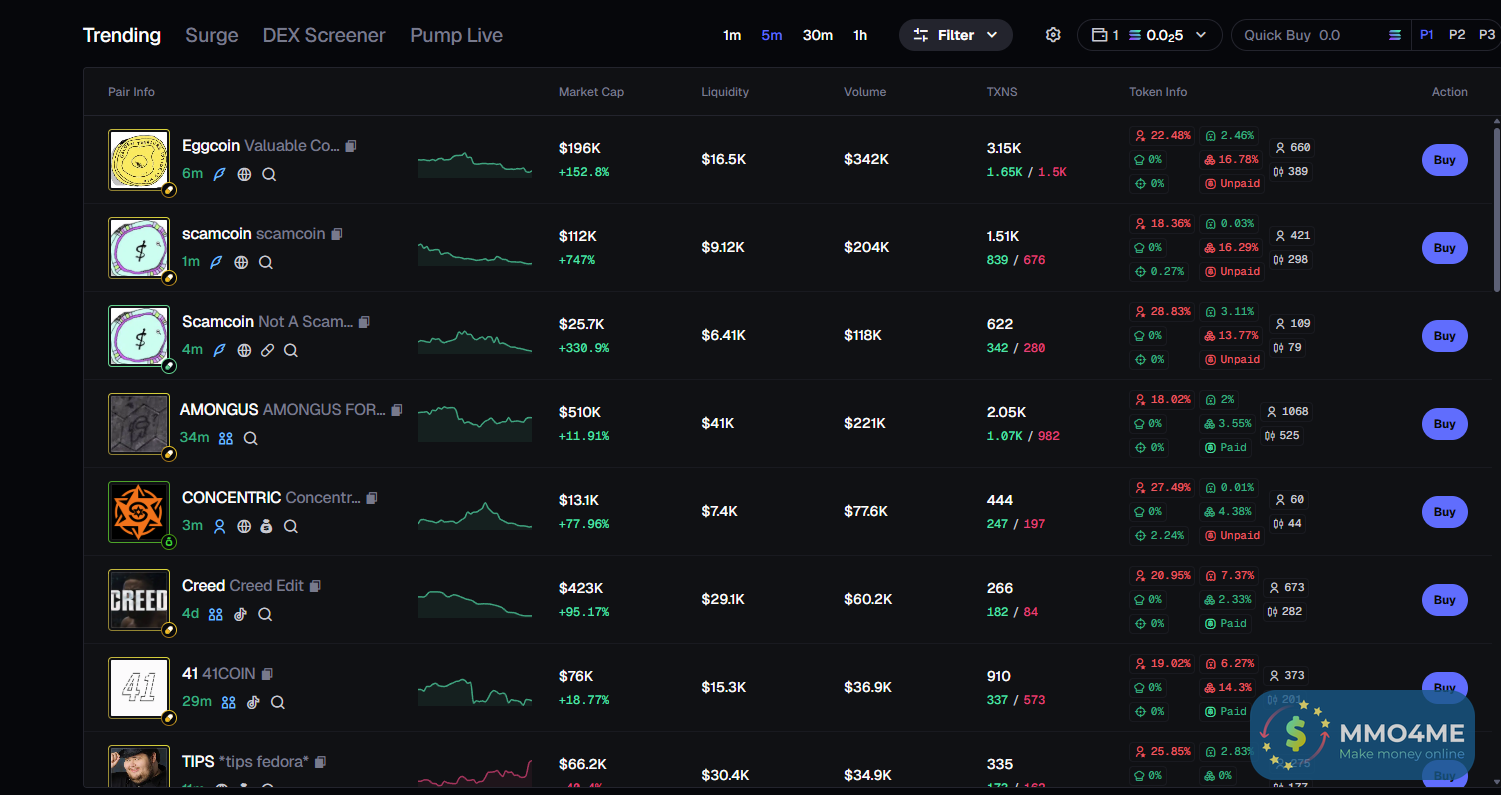Copy the 41COIN contract address

[x=267, y=674]
